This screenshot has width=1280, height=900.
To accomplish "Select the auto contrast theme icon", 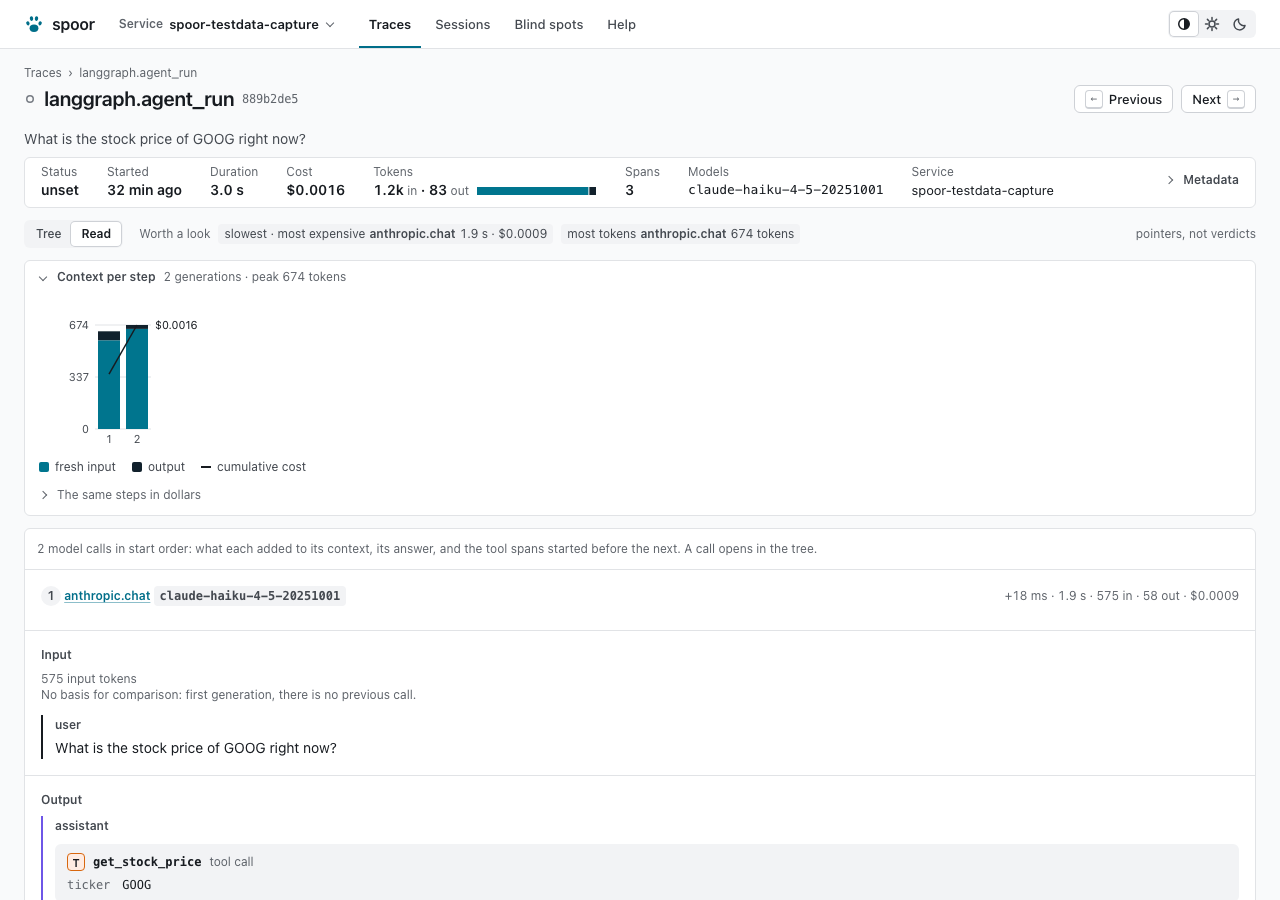I will pos(1184,24).
